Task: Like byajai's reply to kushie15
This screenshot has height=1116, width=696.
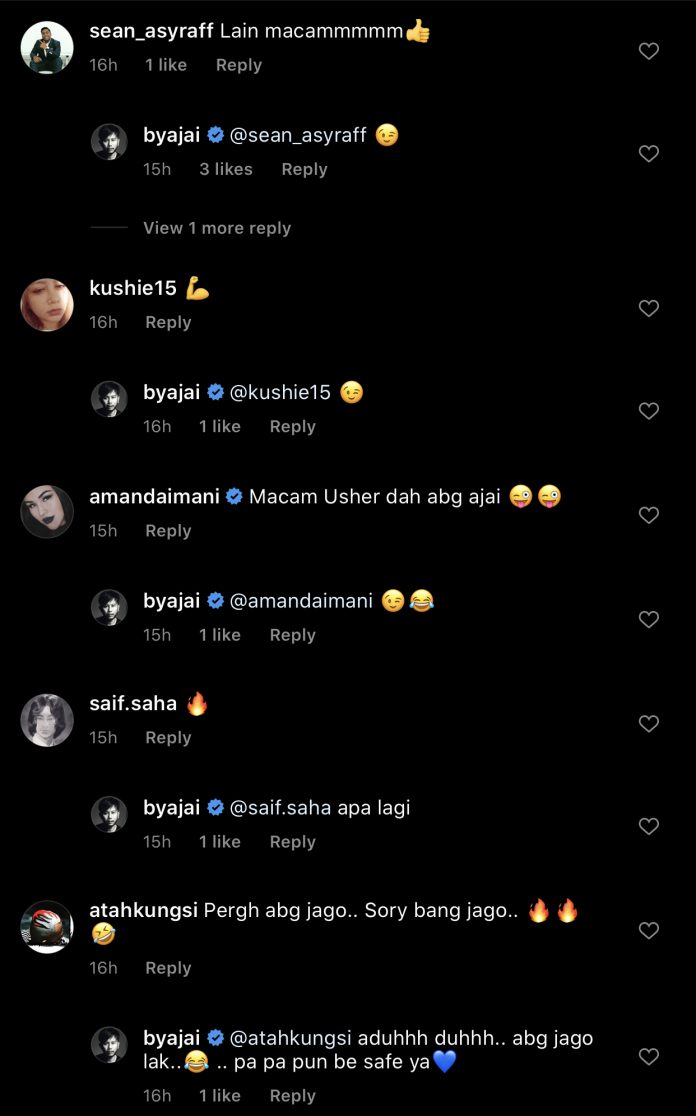Action: (x=649, y=411)
